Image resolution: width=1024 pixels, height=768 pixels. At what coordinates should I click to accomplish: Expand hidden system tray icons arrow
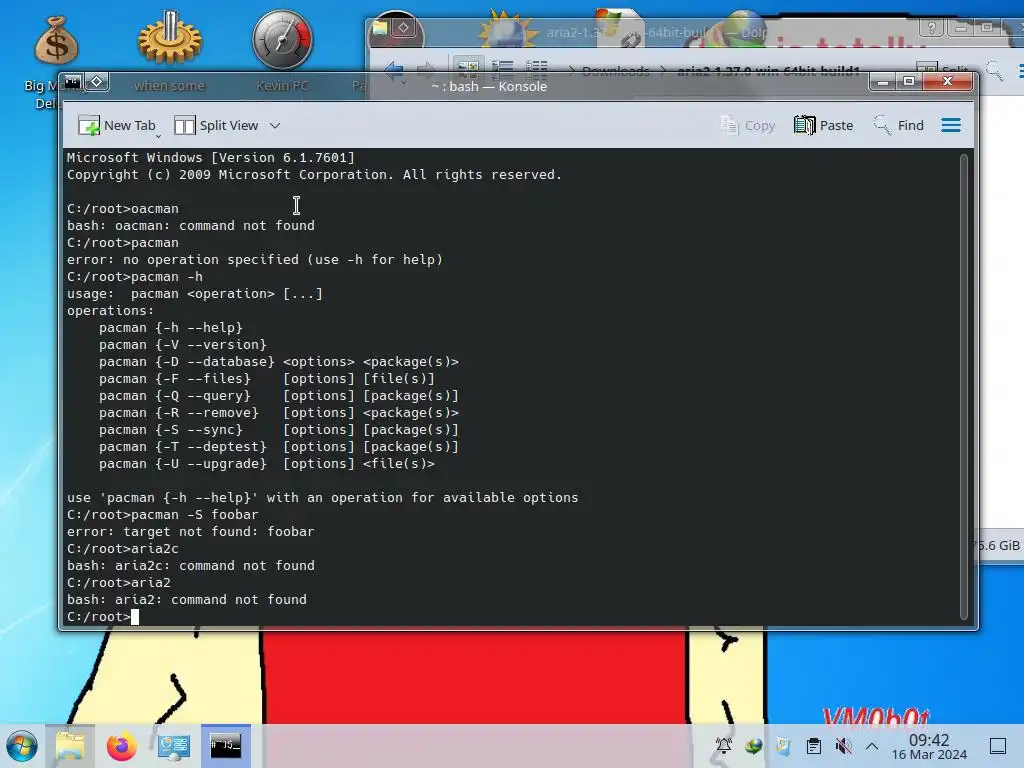click(872, 746)
